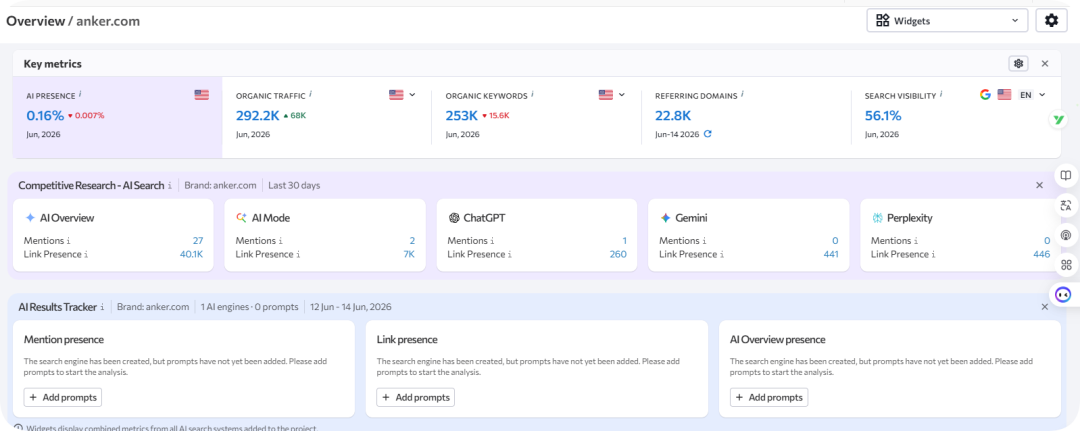Open Search Visibility value 56.1%
This screenshot has width=1080, height=431.
tap(883, 116)
